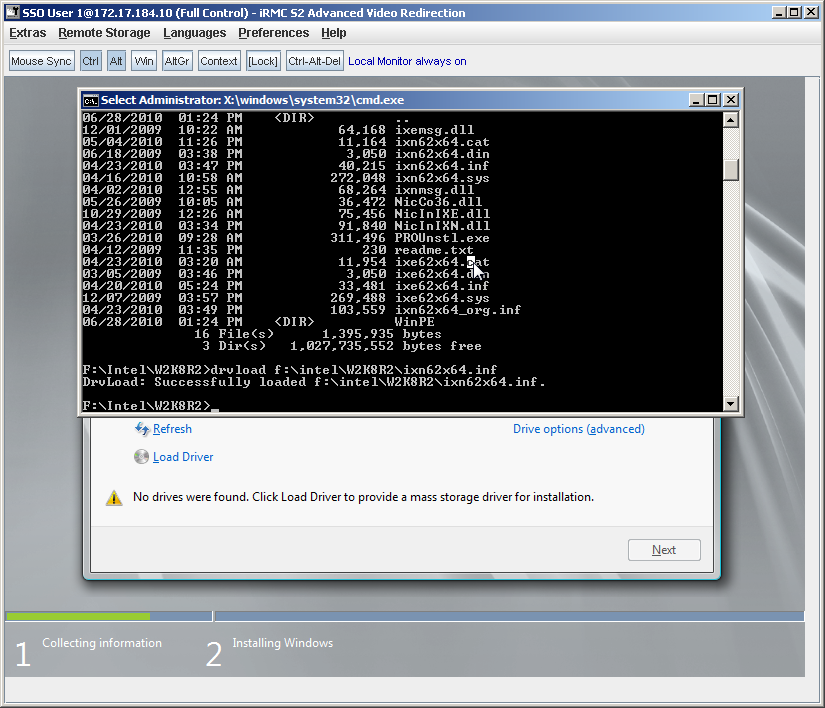
Task: Open the Remote Storage menu
Action: pos(104,33)
